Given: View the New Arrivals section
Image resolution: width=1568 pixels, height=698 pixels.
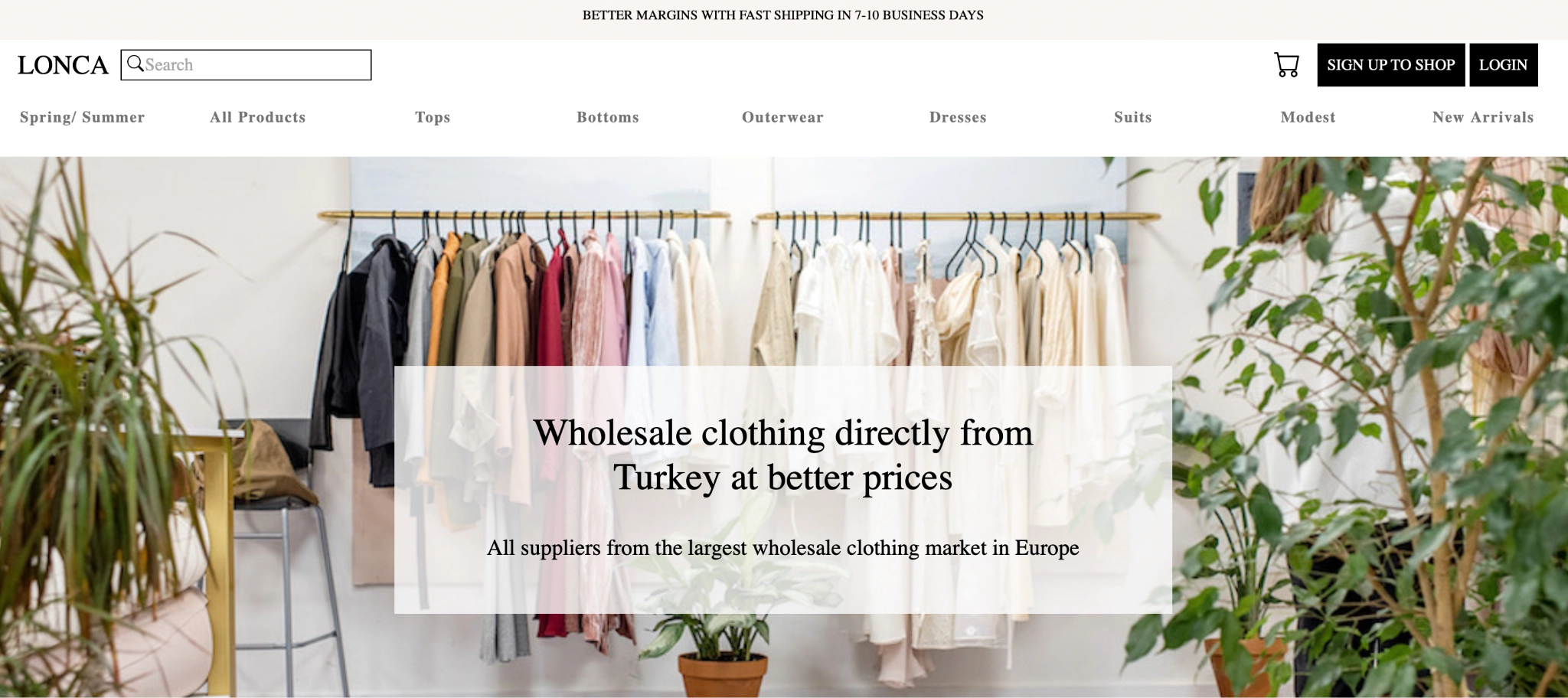Looking at the screenshot, I should (x=1483, y=117).
